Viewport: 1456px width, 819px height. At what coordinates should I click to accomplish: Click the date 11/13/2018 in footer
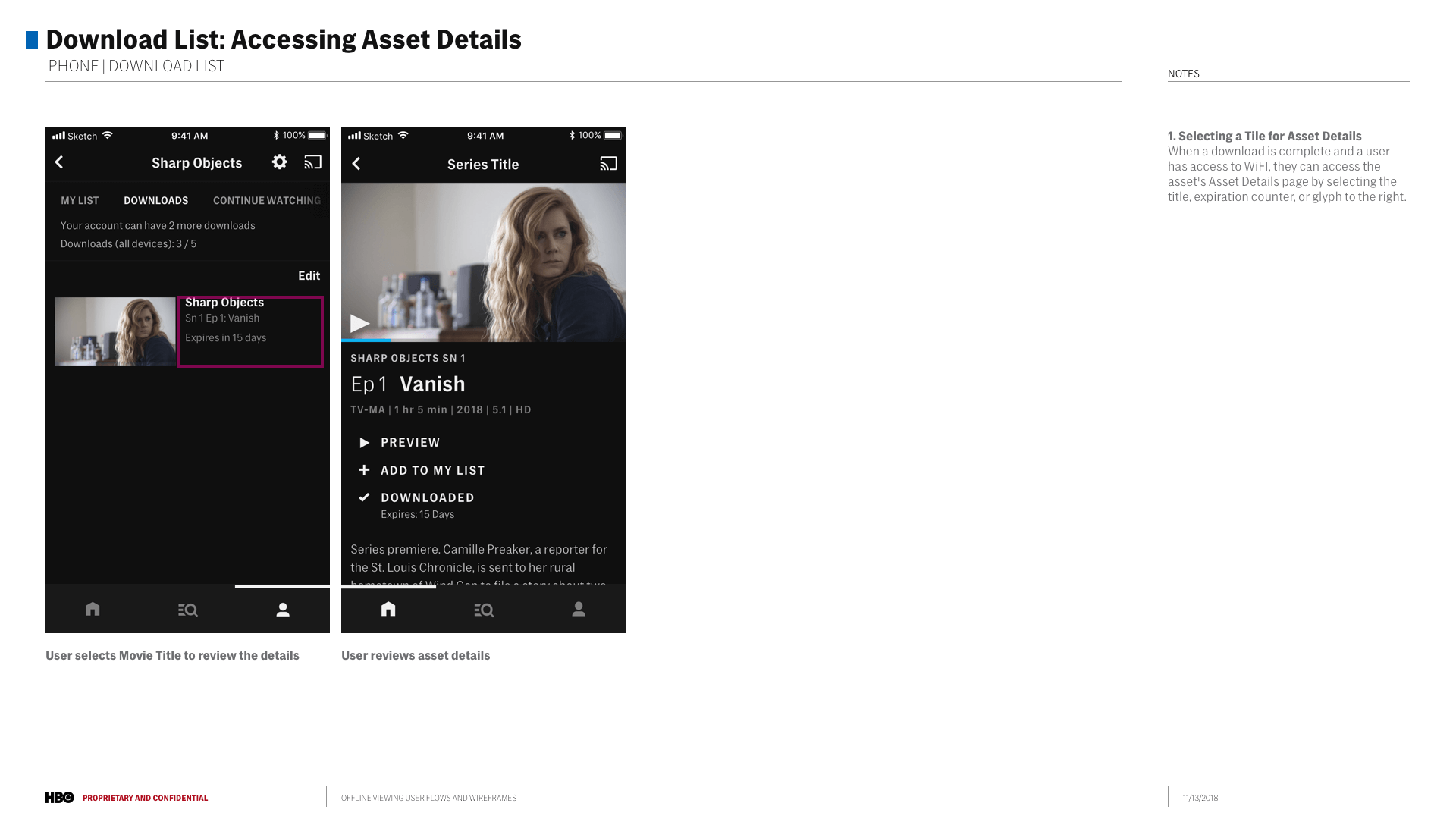pyautogui.click(x=1200, y=798)
